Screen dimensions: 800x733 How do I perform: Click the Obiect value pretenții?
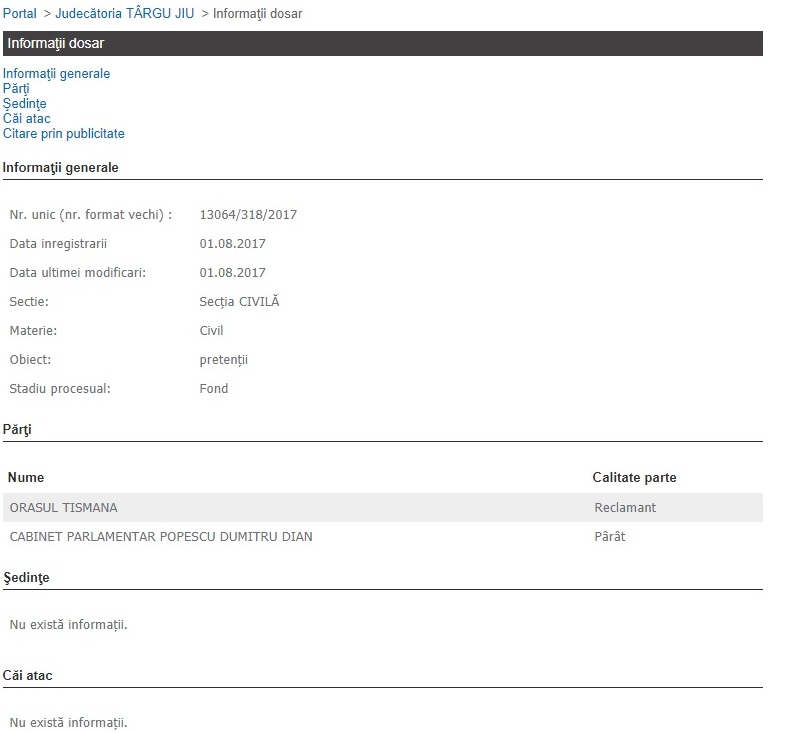coord(223,360)
